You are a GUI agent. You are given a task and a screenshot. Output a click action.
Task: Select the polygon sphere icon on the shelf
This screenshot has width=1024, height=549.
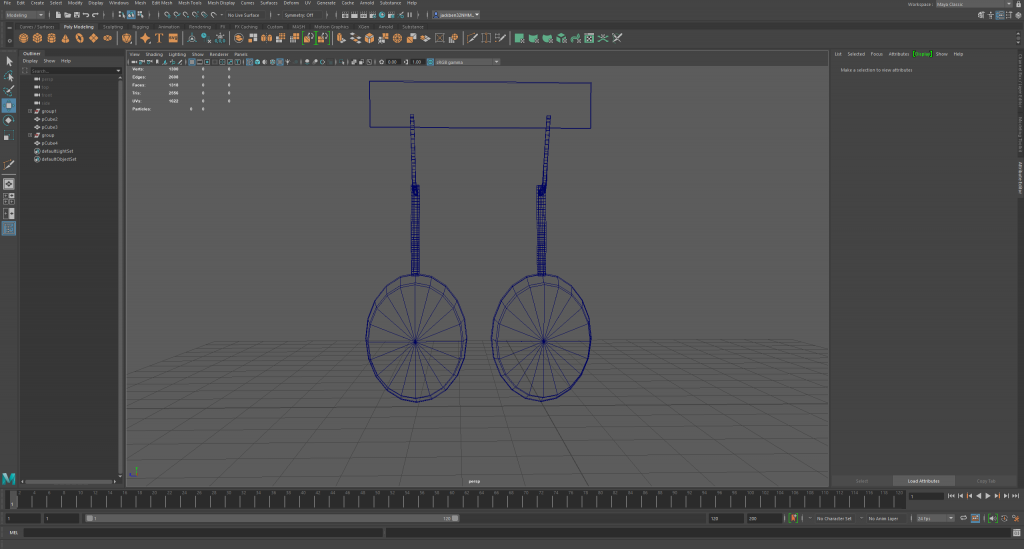tap(24, 38)
